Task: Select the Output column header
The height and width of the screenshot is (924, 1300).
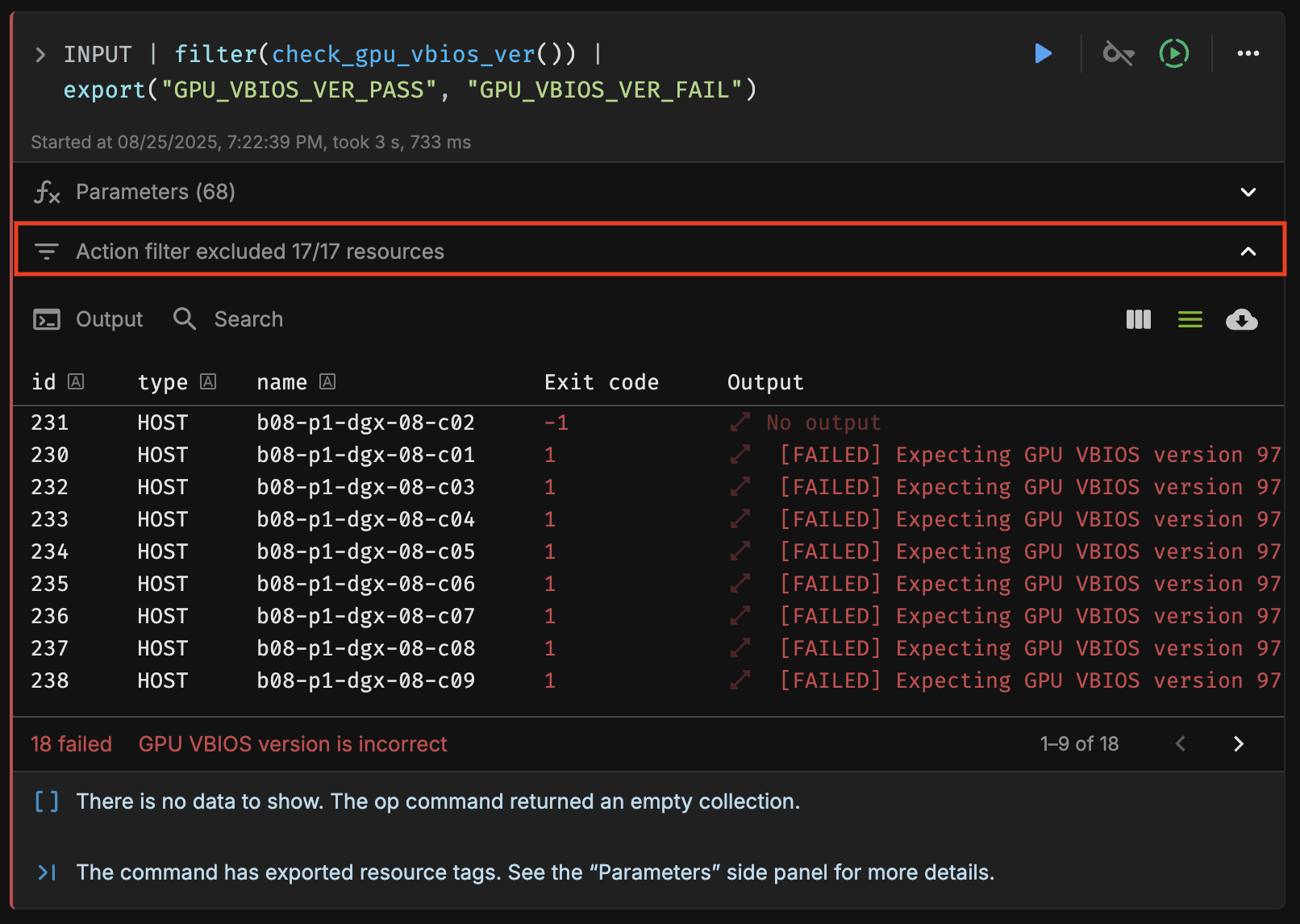Action: (x=765, y=382)
